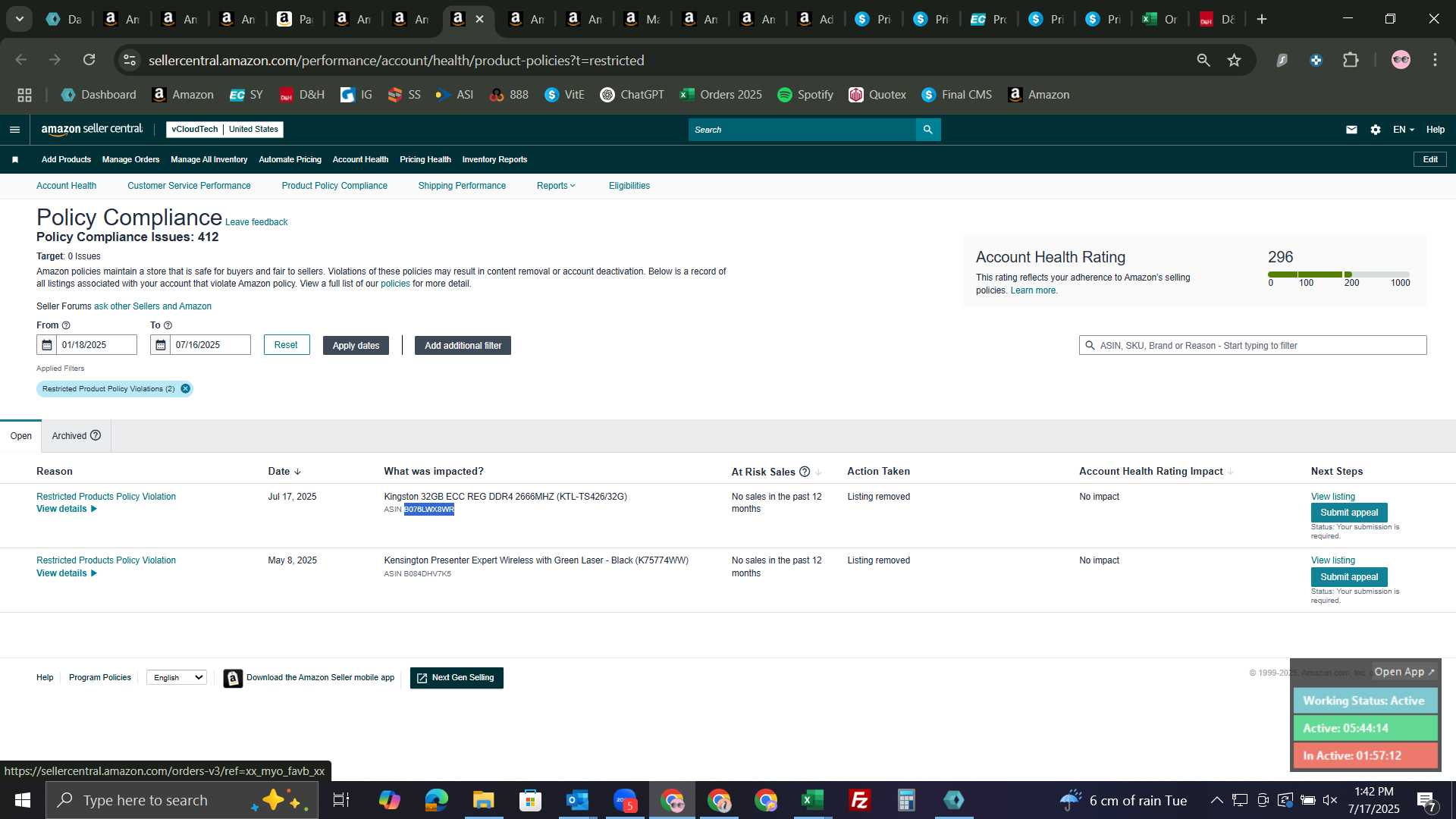Open the EN language dropdown
The width and height of the screenshot is (1456, 819).
click(1403, 130)
